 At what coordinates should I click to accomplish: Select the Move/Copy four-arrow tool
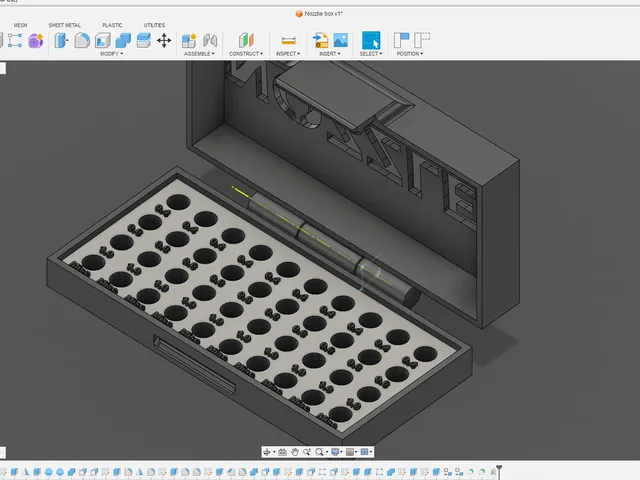pyautogui.click(x=164, y=40)
